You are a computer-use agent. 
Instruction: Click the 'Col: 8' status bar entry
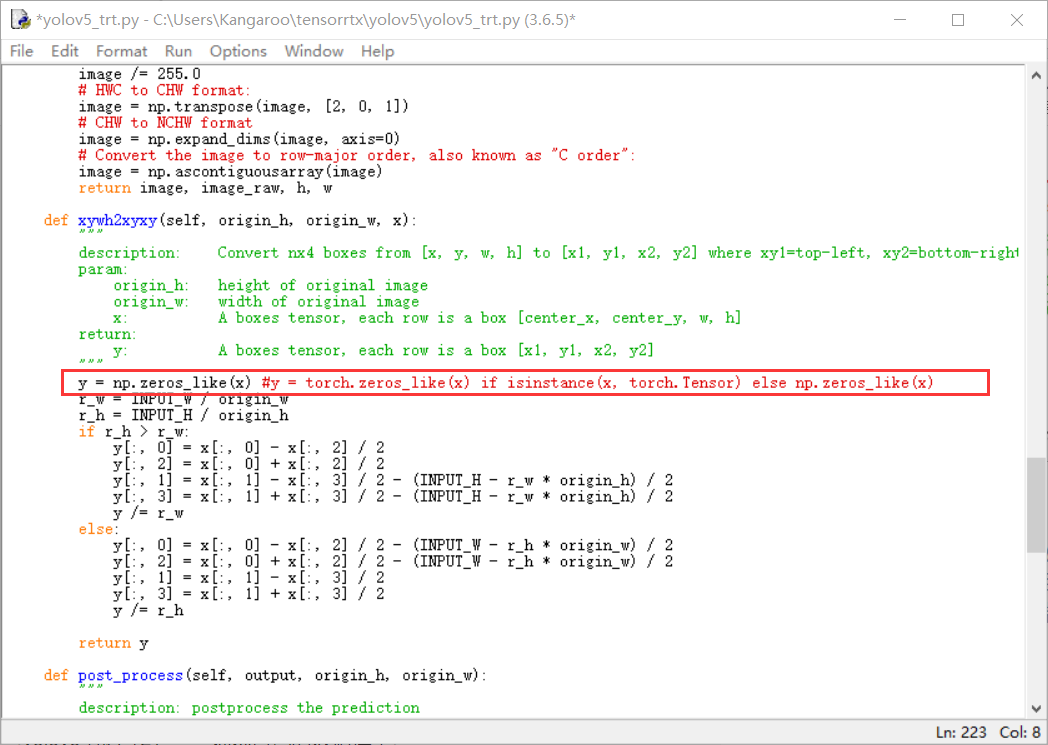click(x=1019, y=732)
